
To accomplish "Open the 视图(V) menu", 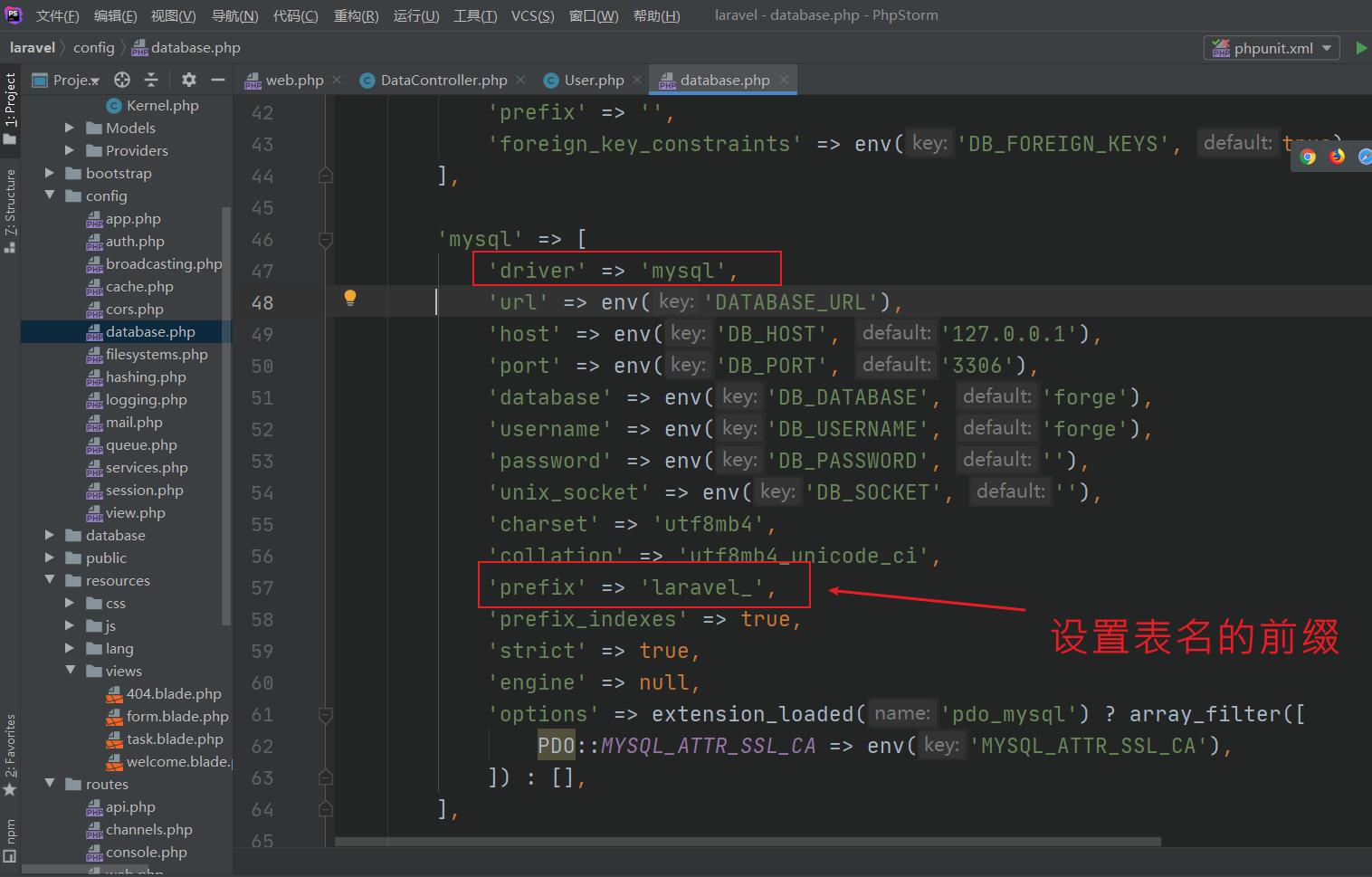I will pos(174,15).
